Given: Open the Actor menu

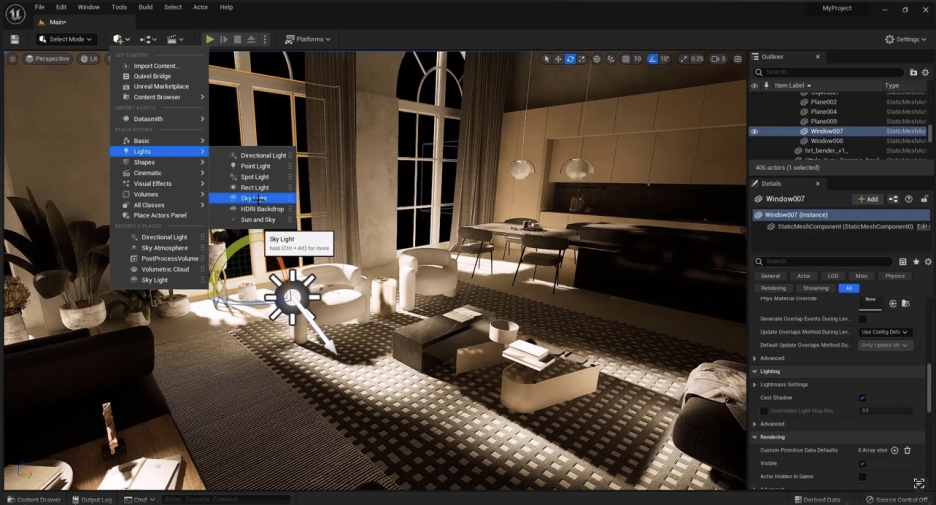Looking at the screenshot, I should pos(201,7).
